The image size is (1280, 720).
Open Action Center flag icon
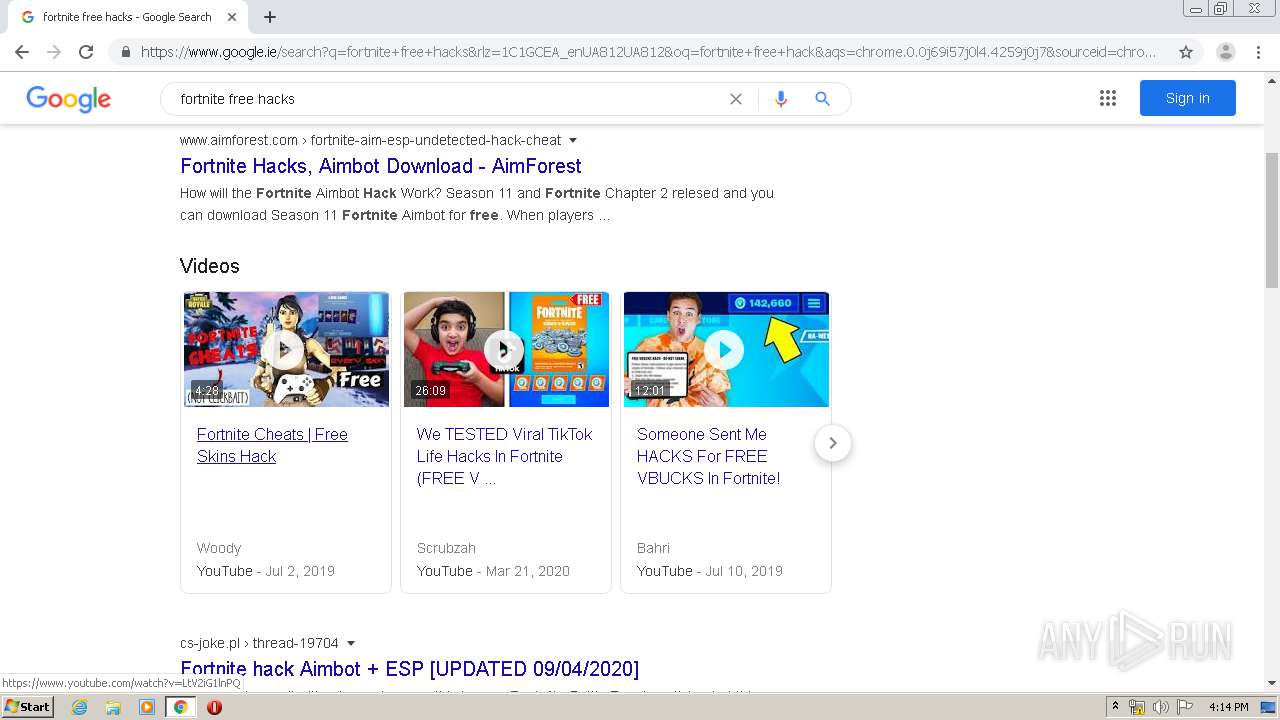(x=1185, y=707)
